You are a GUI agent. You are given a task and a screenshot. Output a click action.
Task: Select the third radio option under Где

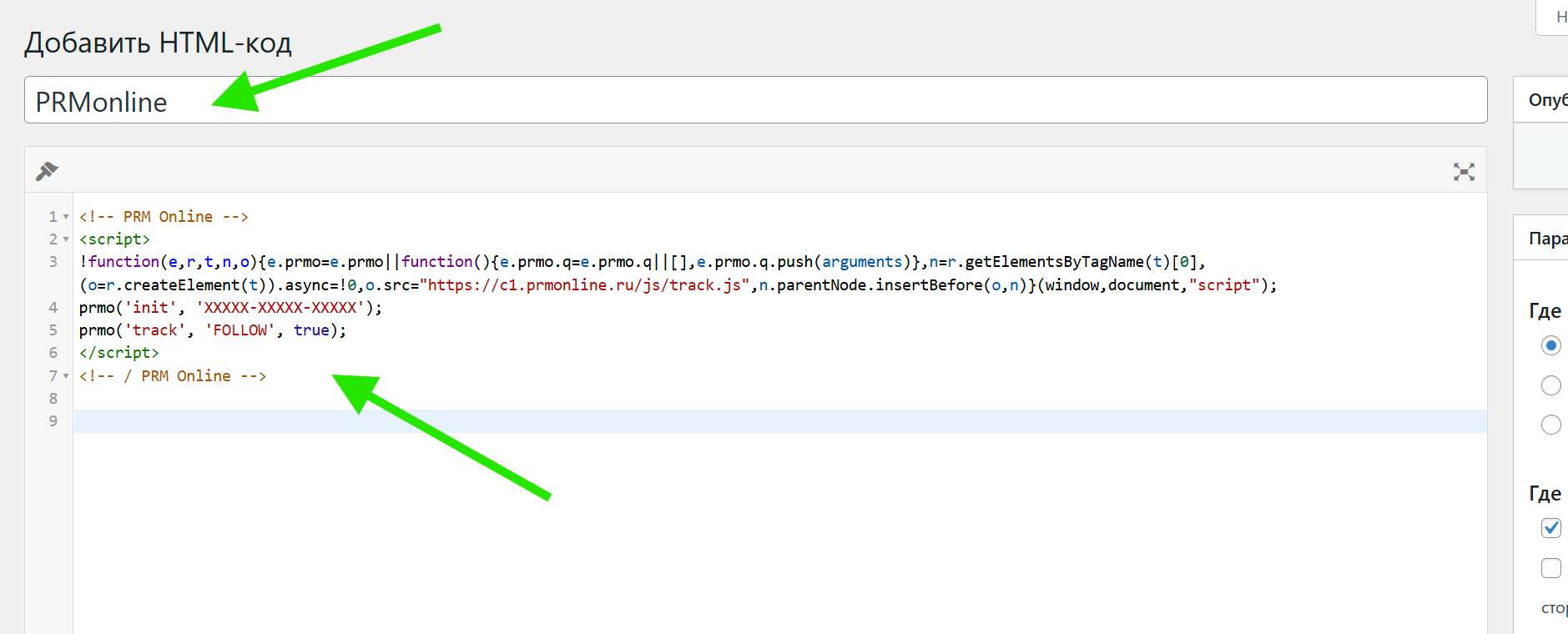1551,425
